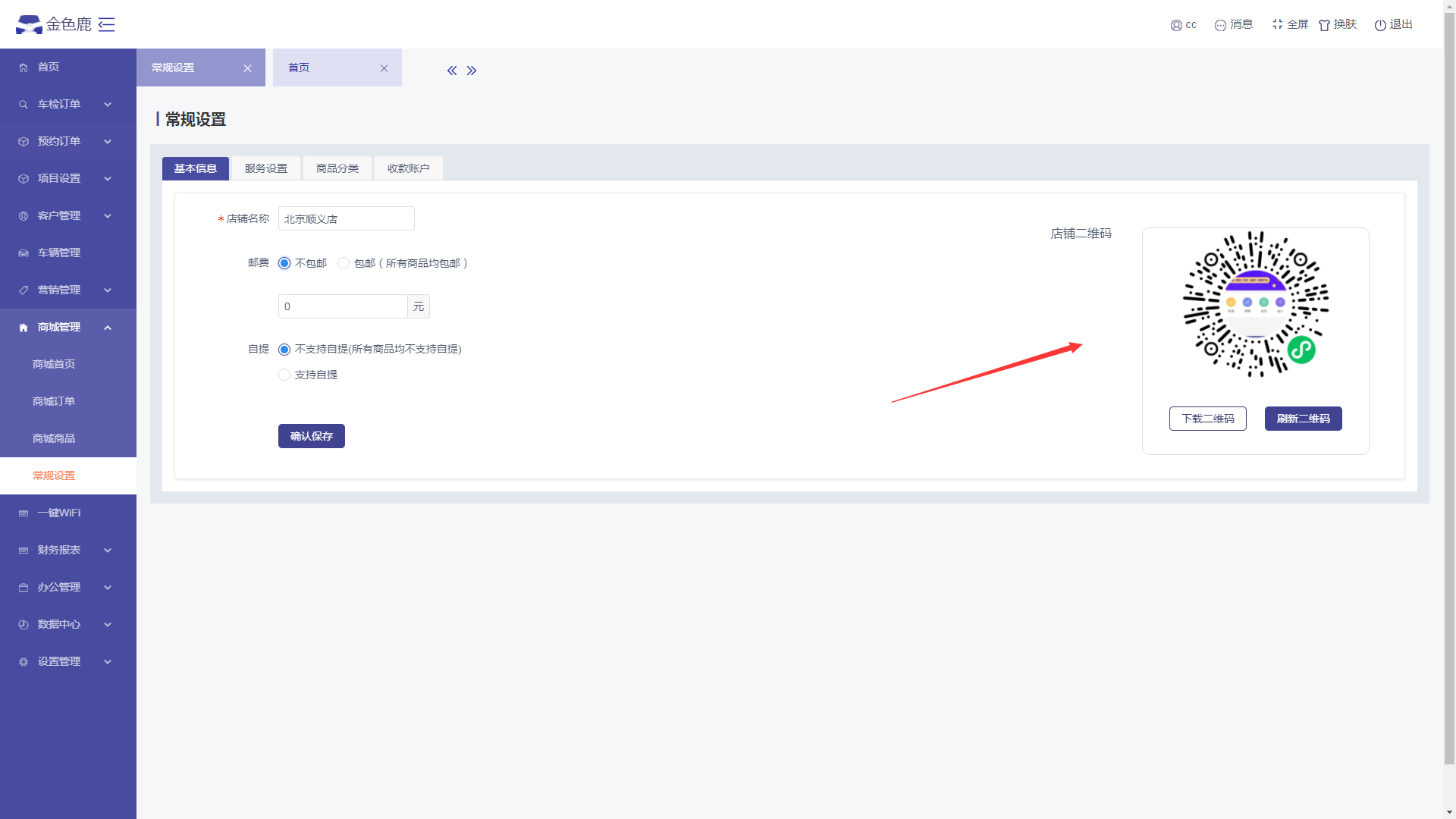This screenshot has width=1456, height=819.
Task: Open 常规设置 in sidebar
Action: (x=68, y=476)
